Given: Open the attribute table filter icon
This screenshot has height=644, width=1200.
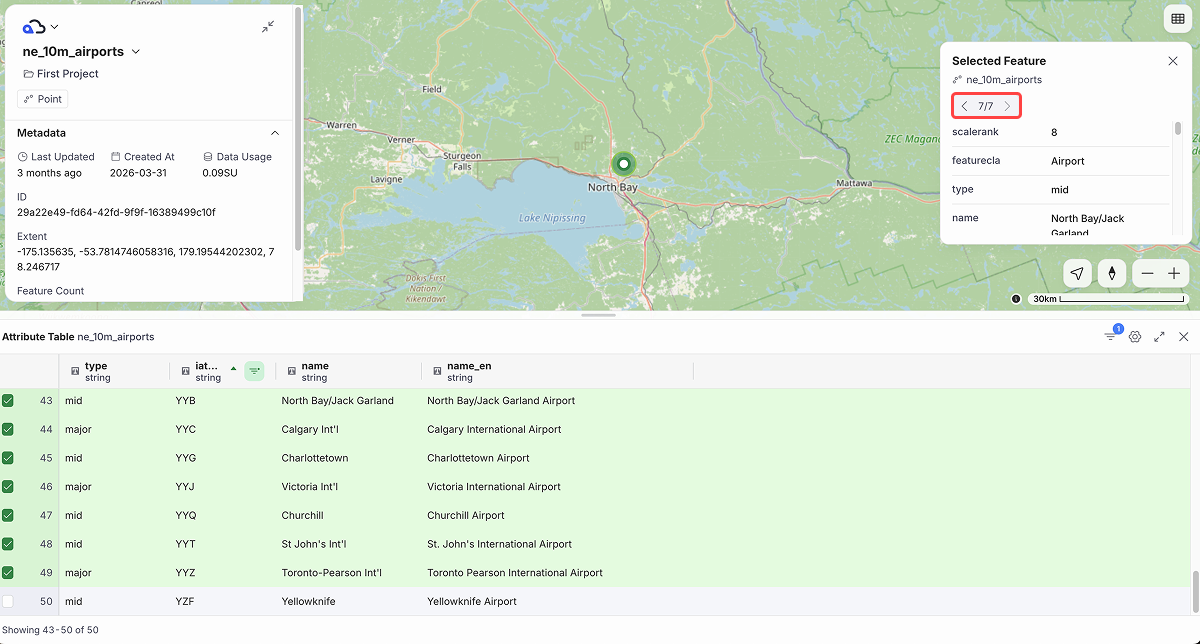Looking at the screenshot, I should pos(1111,336).
